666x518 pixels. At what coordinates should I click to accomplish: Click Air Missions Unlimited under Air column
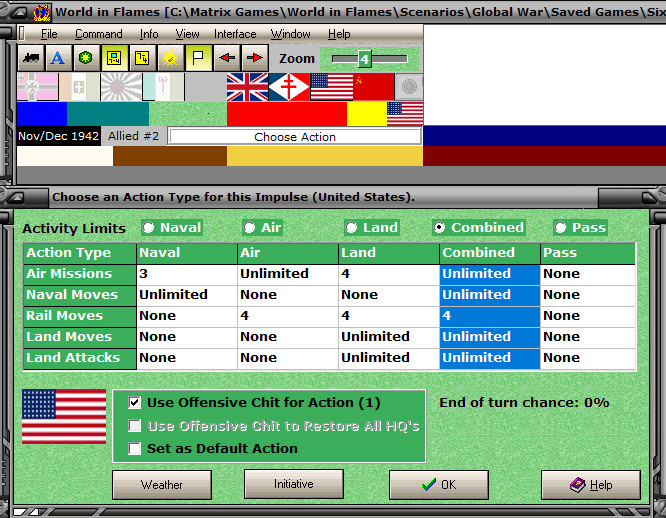[288, 274]
